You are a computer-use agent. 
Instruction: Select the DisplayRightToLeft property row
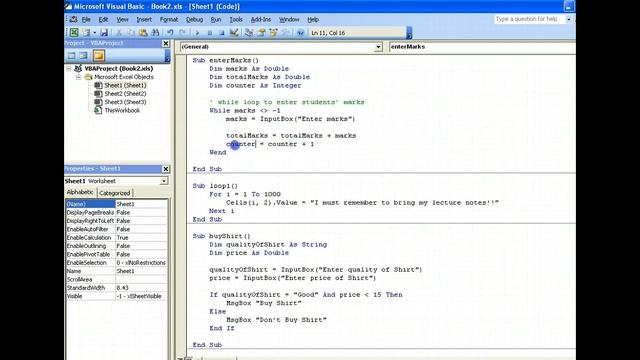116,221
